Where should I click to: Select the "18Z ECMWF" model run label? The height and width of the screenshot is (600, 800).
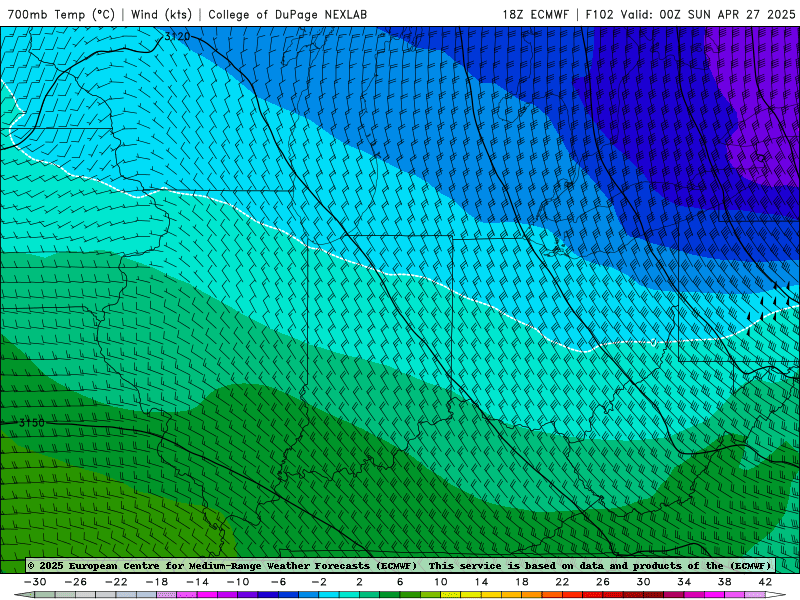click(535, 14)
